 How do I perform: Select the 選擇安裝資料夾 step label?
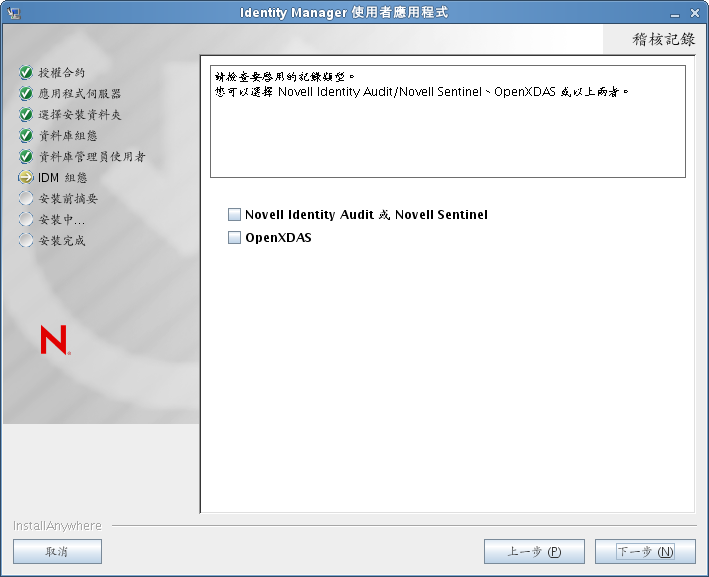(79, 114)
